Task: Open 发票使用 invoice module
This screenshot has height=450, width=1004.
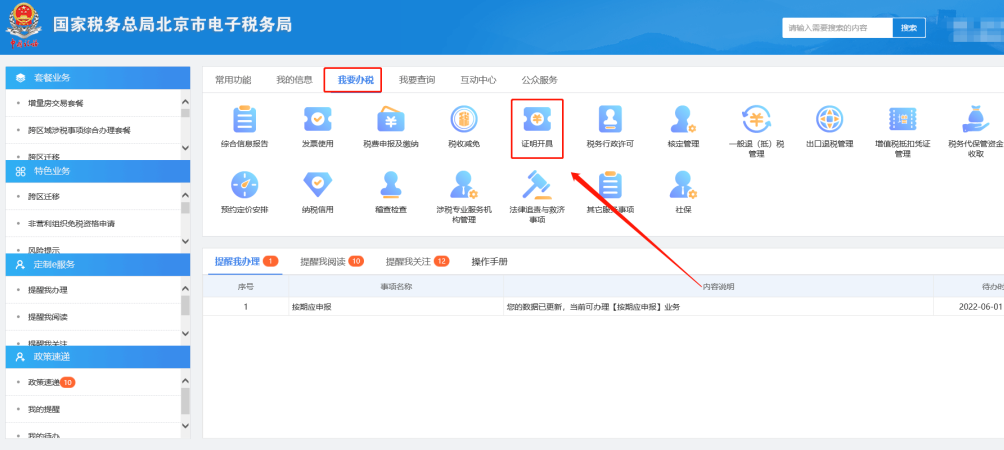Action: click(x=318, y=121)
